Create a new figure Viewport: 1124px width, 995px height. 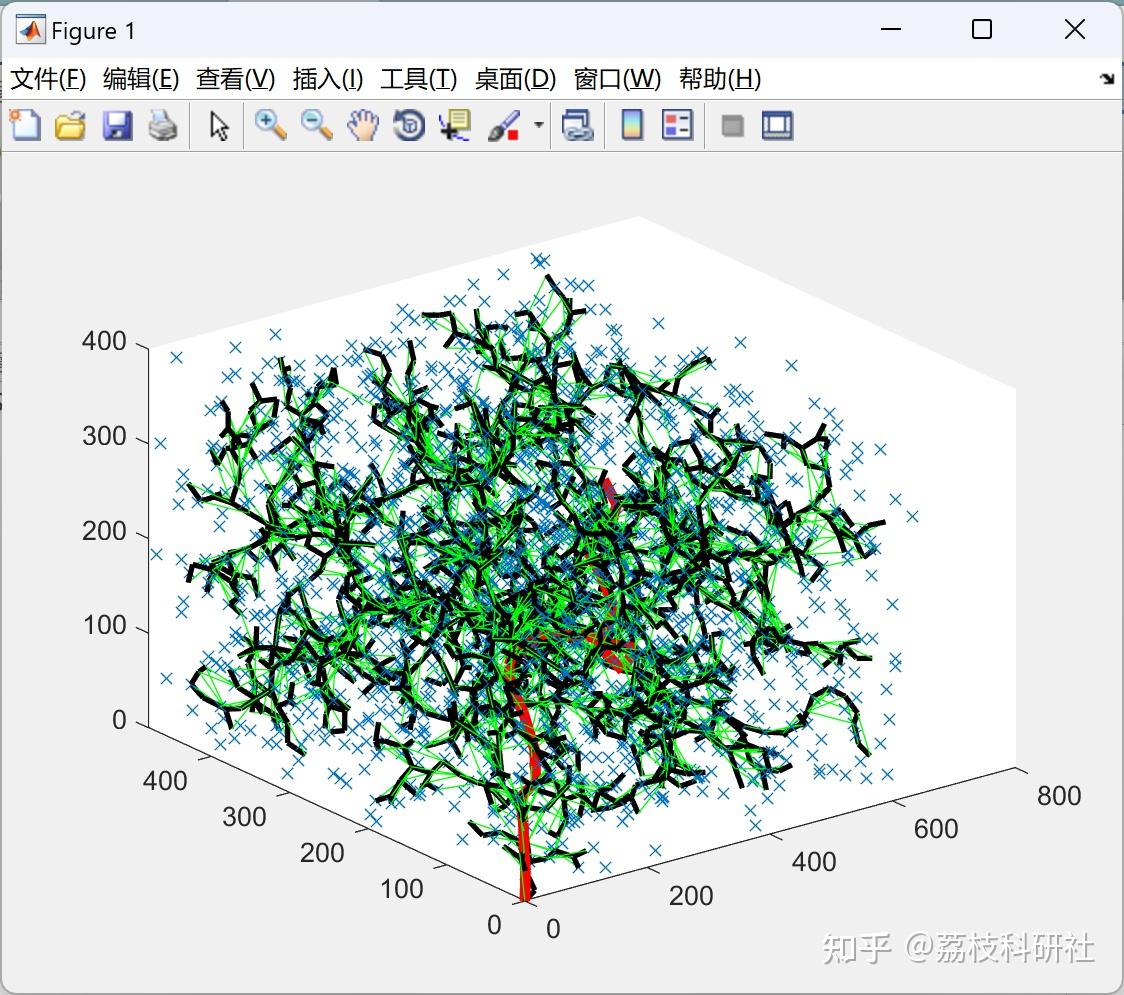point(24,125)
